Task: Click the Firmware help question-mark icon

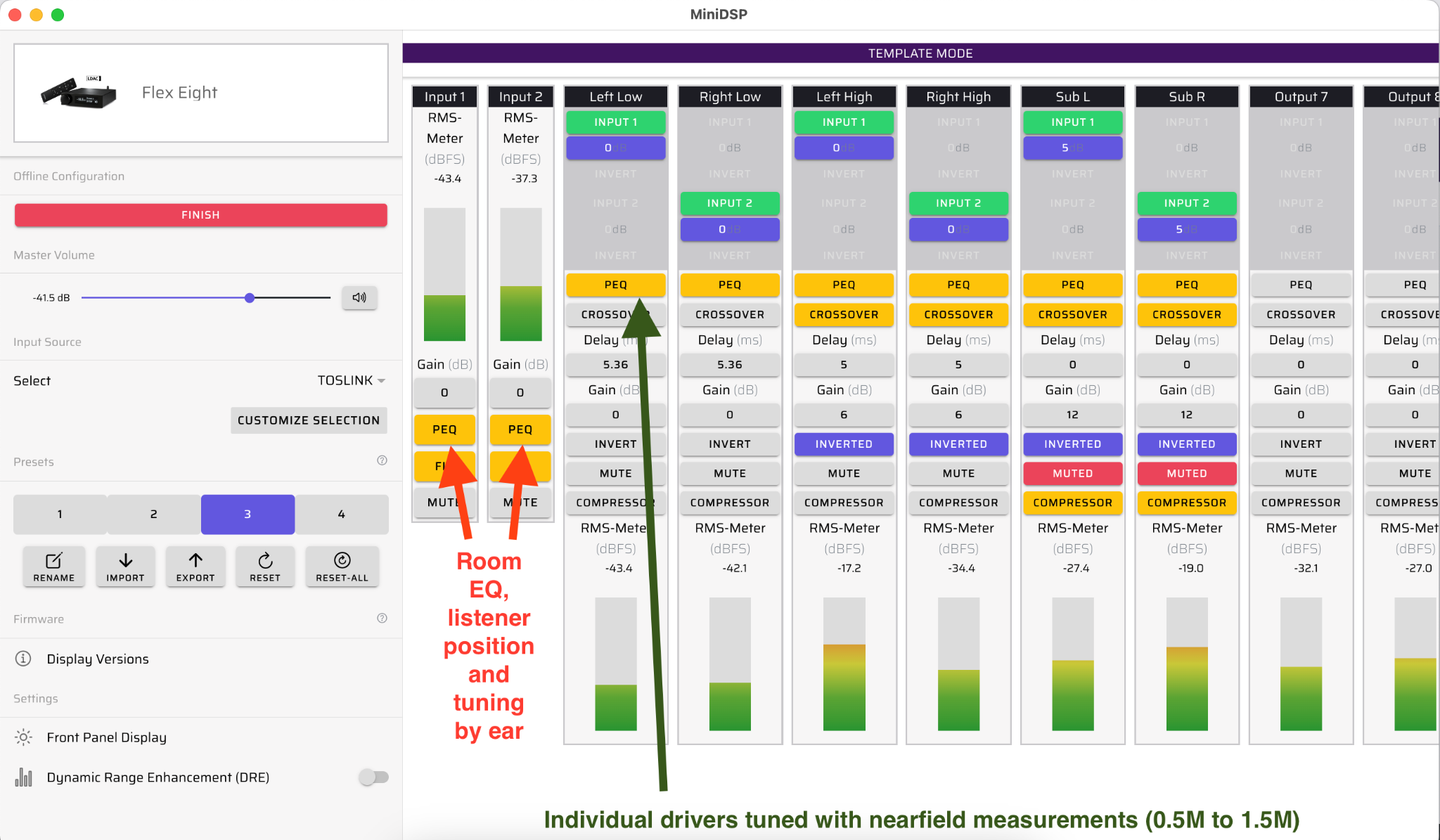Action: pyautogui.click(x=382, y=618)
